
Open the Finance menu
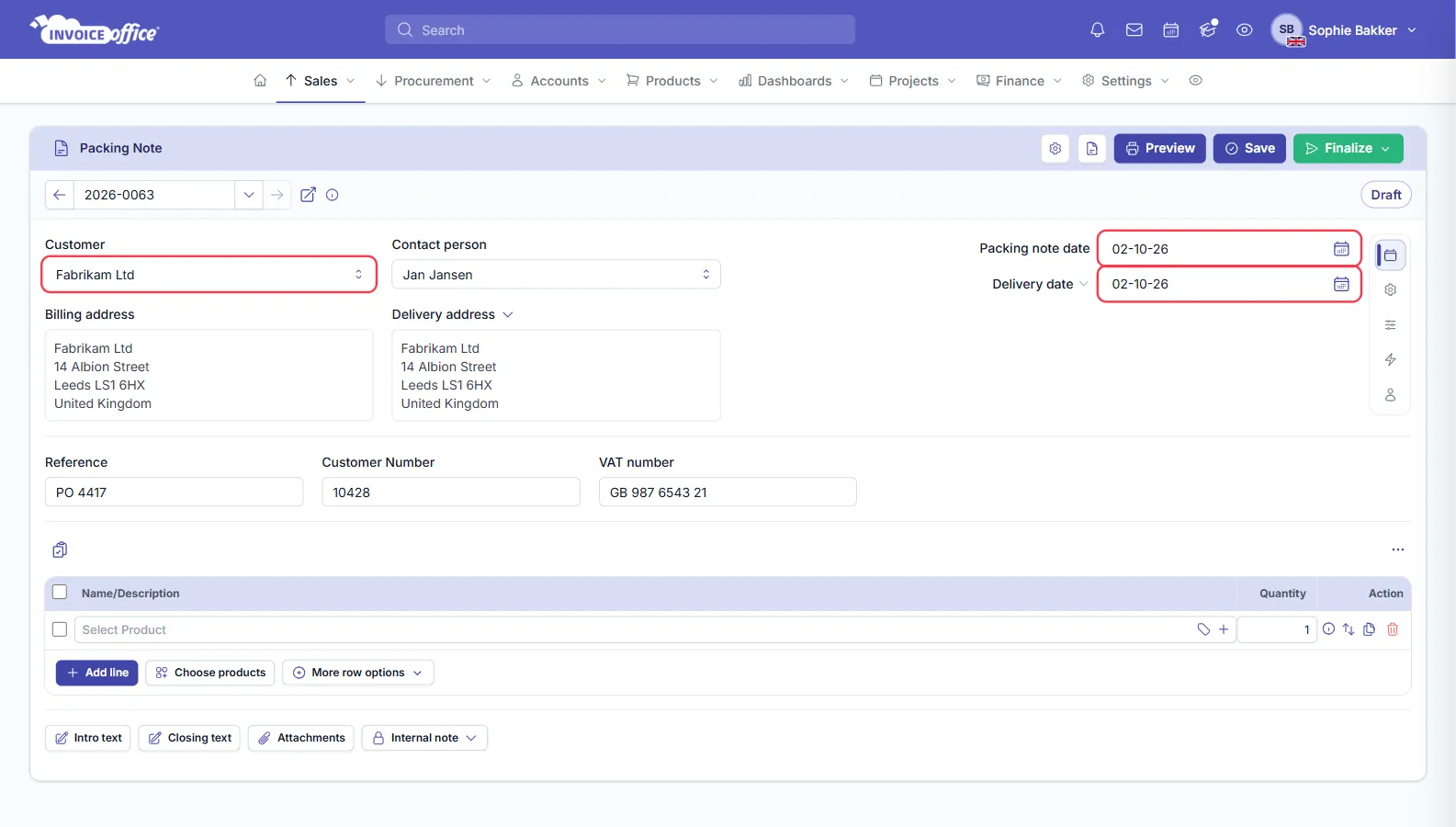click(x=1019, y=81)
